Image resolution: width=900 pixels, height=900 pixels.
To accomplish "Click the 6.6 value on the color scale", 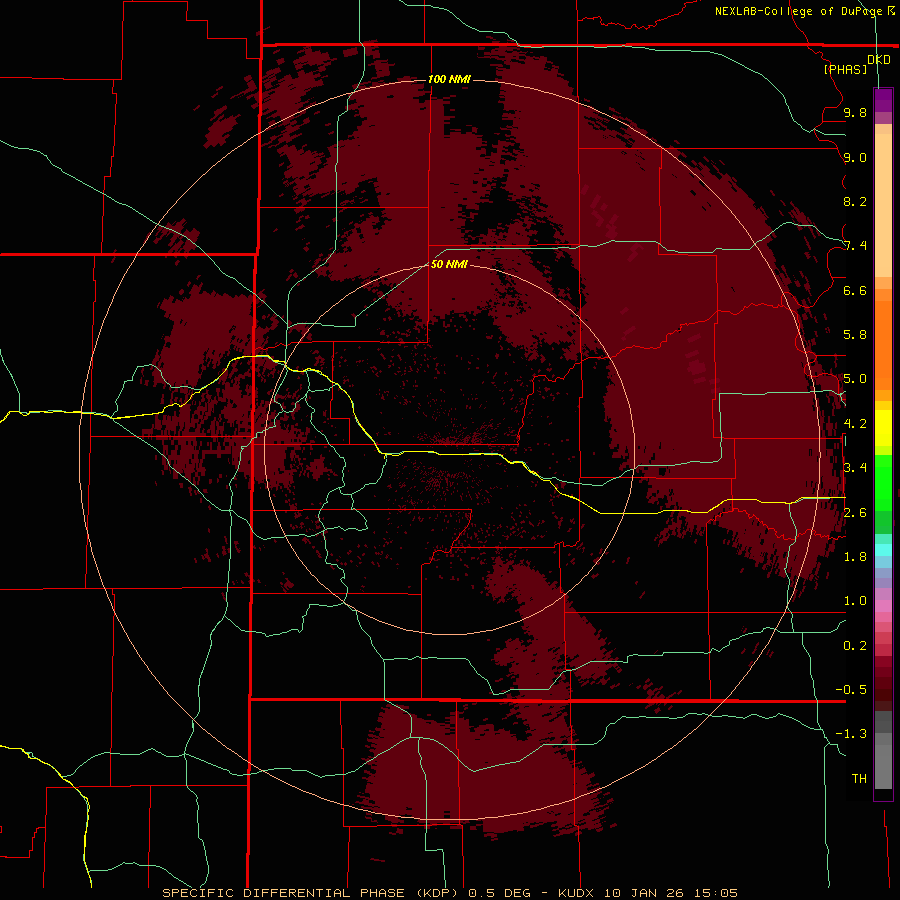I will tap(855, 290).
